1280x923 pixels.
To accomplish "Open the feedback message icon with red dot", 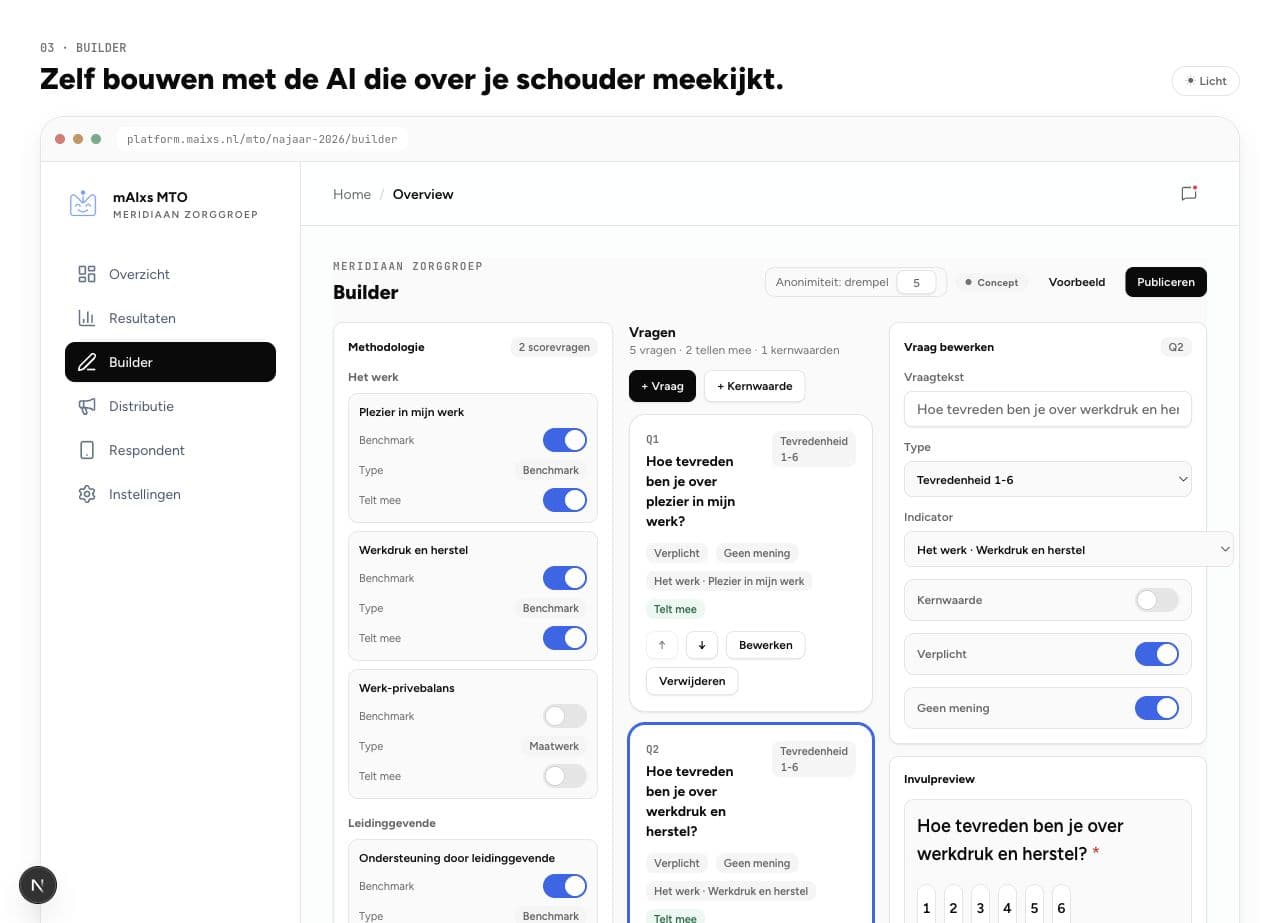I will (1189, 193).
